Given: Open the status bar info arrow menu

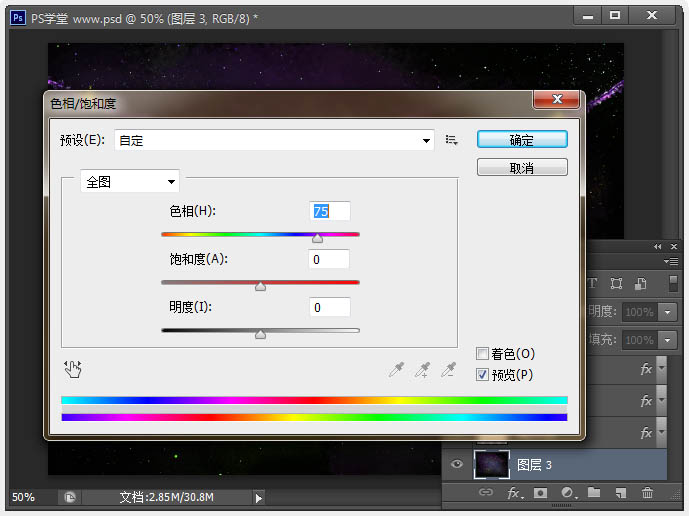Looking at the screenshot, I should point(259,498).
